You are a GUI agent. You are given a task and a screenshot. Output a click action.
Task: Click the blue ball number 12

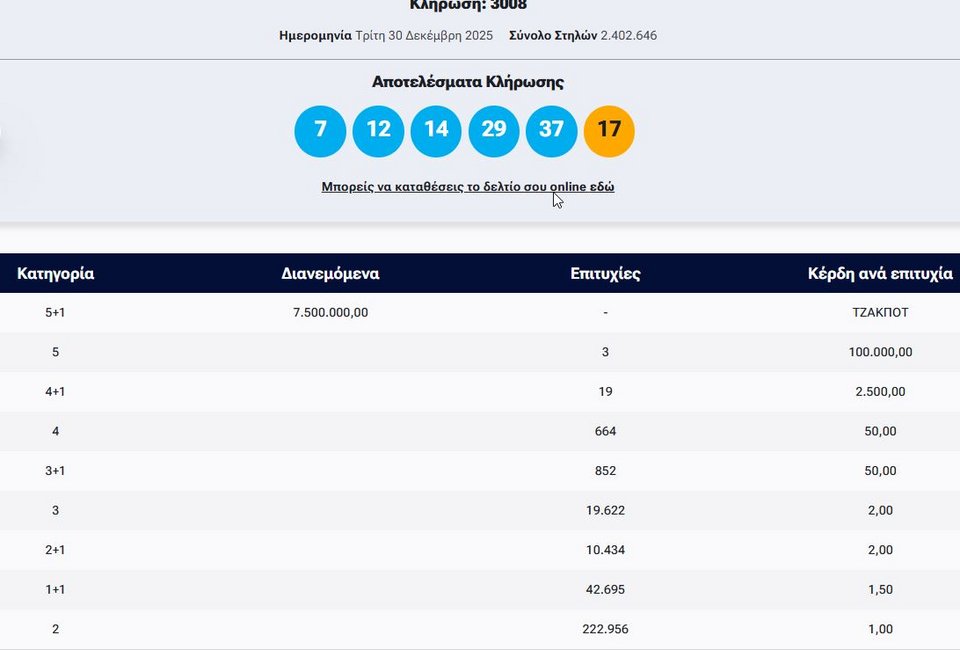tap(378, 131)
